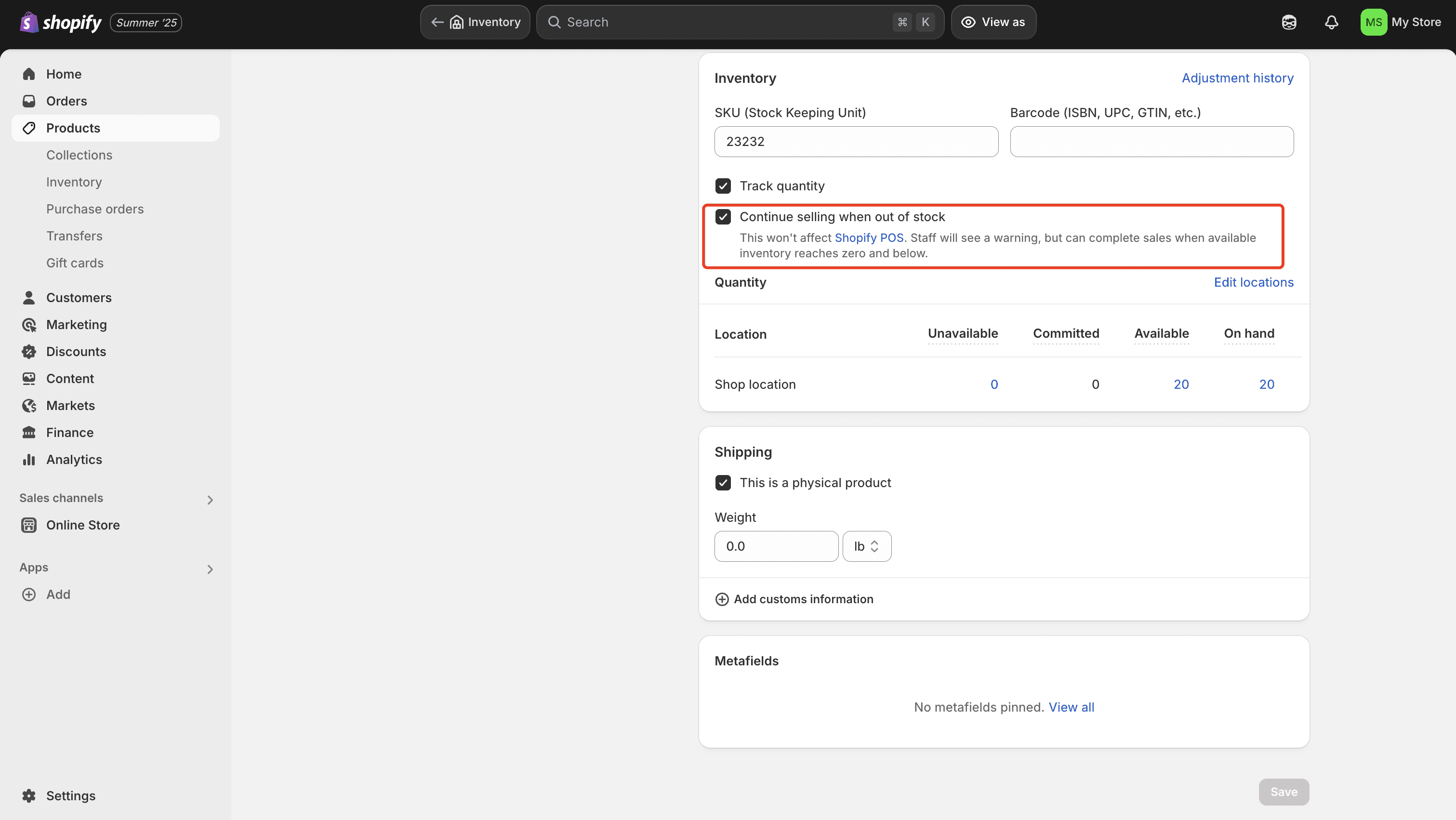Open the weight unit lb dropdown

[x=866, y=546]
